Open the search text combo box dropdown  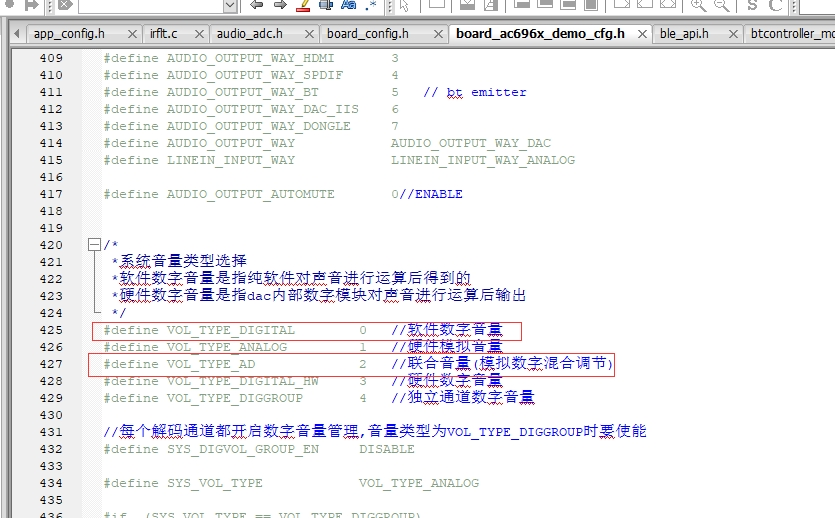click(x=230, y=5)
